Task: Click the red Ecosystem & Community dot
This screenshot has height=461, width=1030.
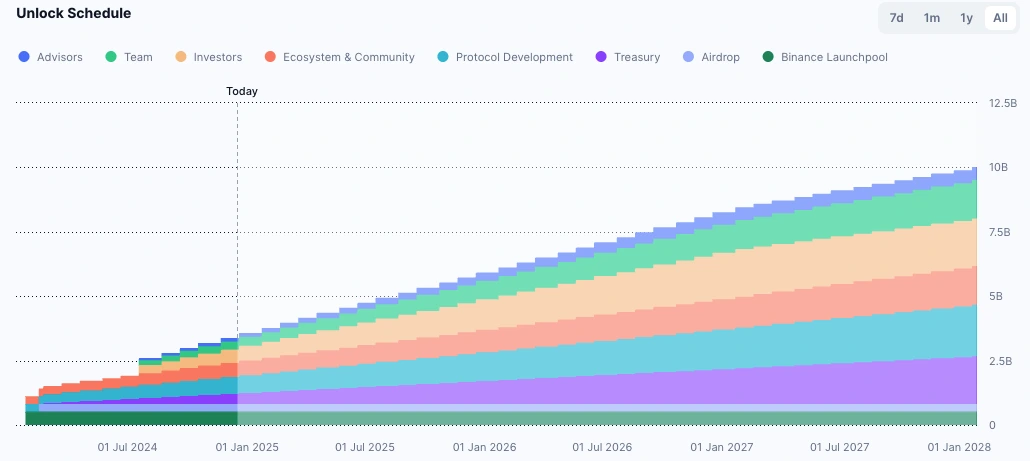Action: tap(270, 57)
